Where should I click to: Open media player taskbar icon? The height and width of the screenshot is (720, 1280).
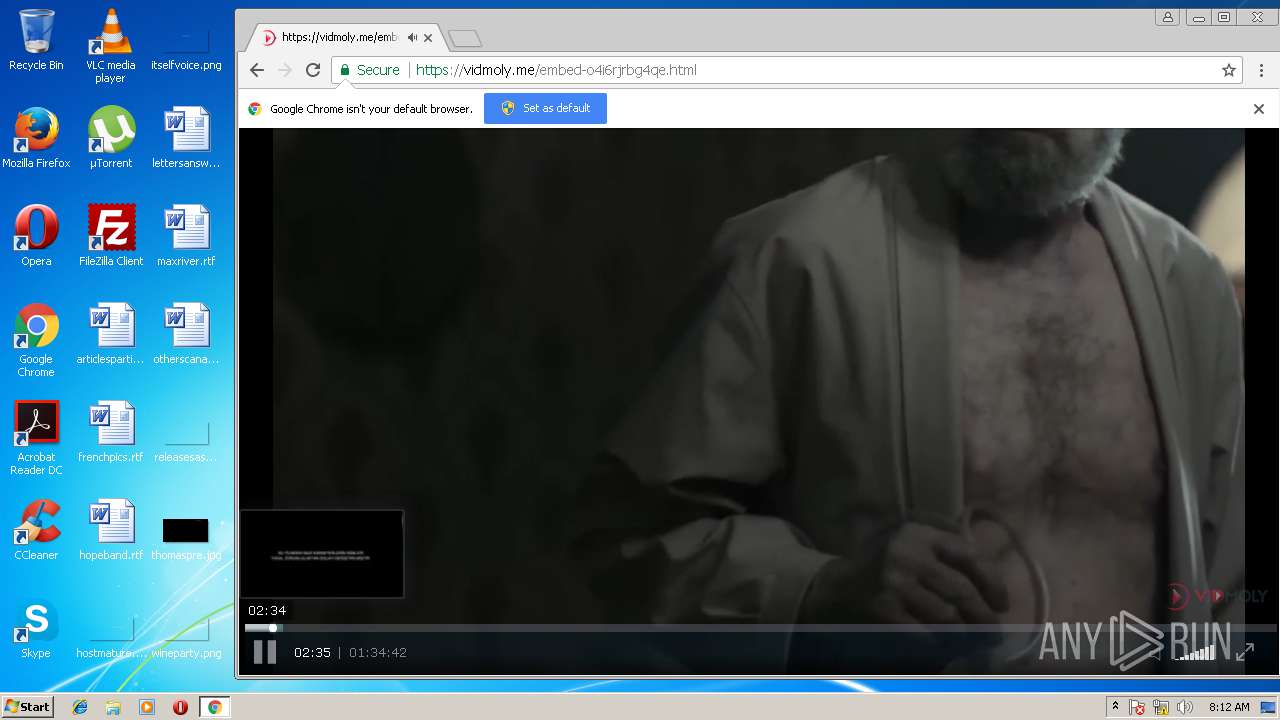147,707
